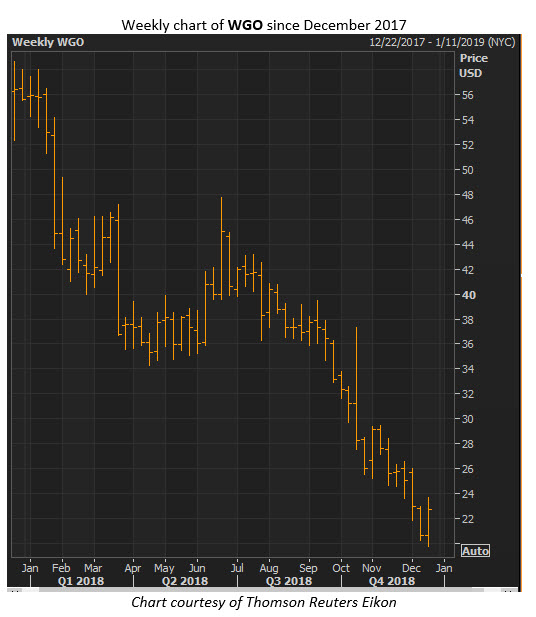Click the 24 price axis value
536x617 pixels.
468,494
